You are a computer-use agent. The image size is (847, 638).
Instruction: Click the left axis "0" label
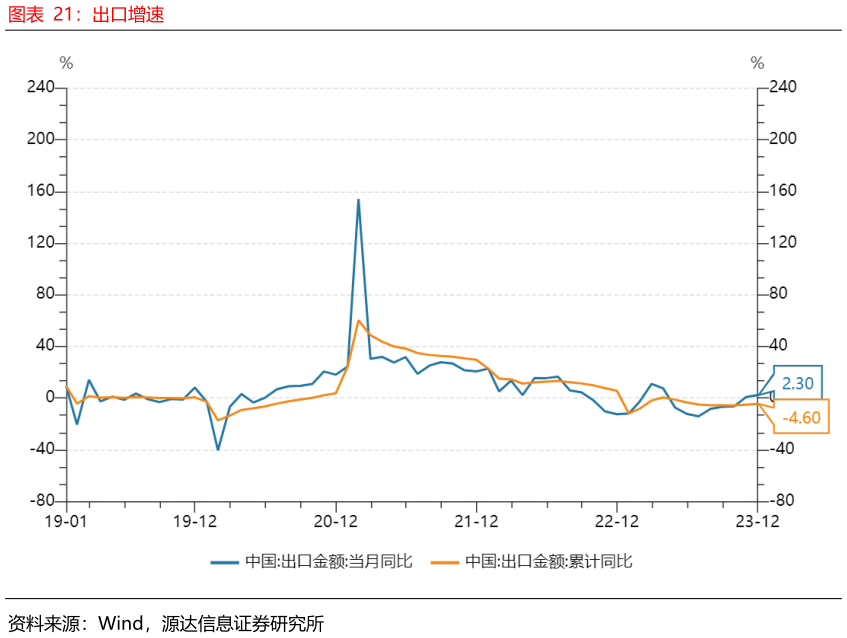coord(50,397)
